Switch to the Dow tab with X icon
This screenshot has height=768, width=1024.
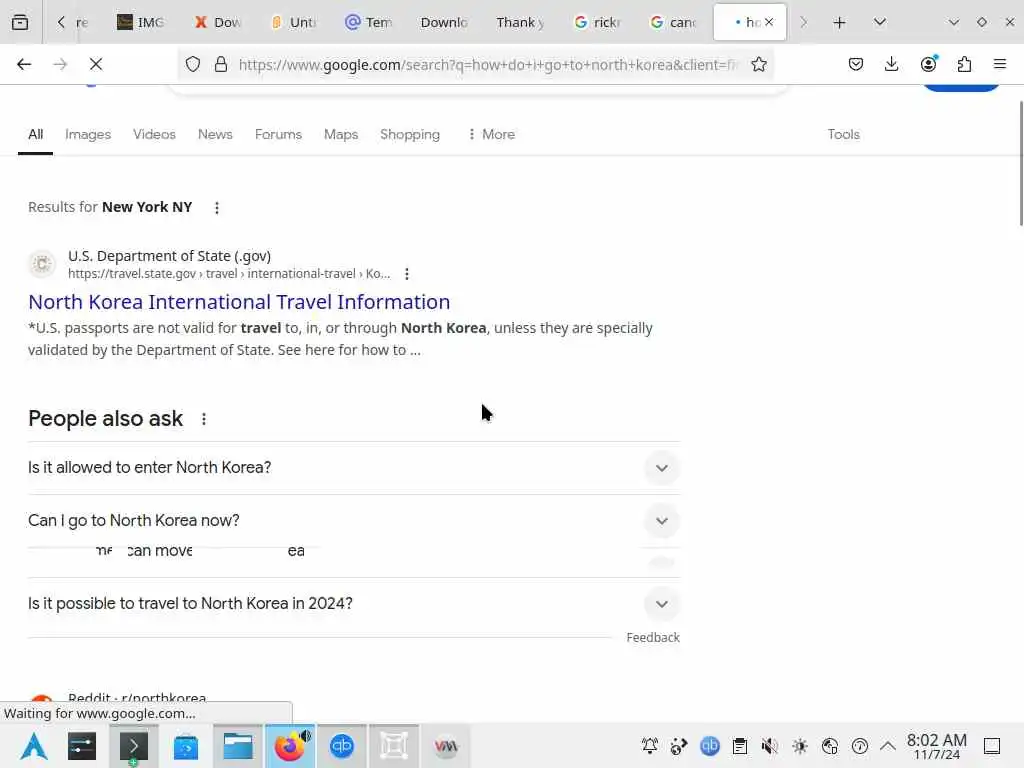tap(217, 22)
